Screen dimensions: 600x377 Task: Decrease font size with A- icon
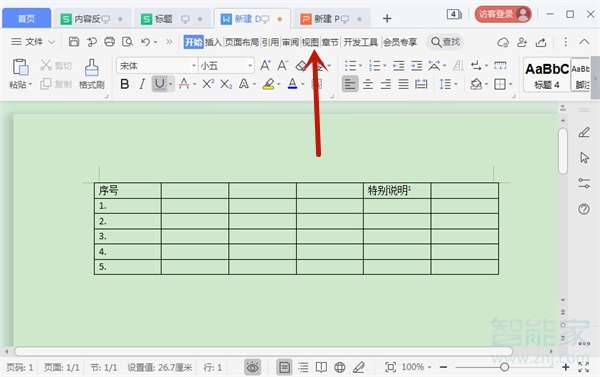click(283, 65)
